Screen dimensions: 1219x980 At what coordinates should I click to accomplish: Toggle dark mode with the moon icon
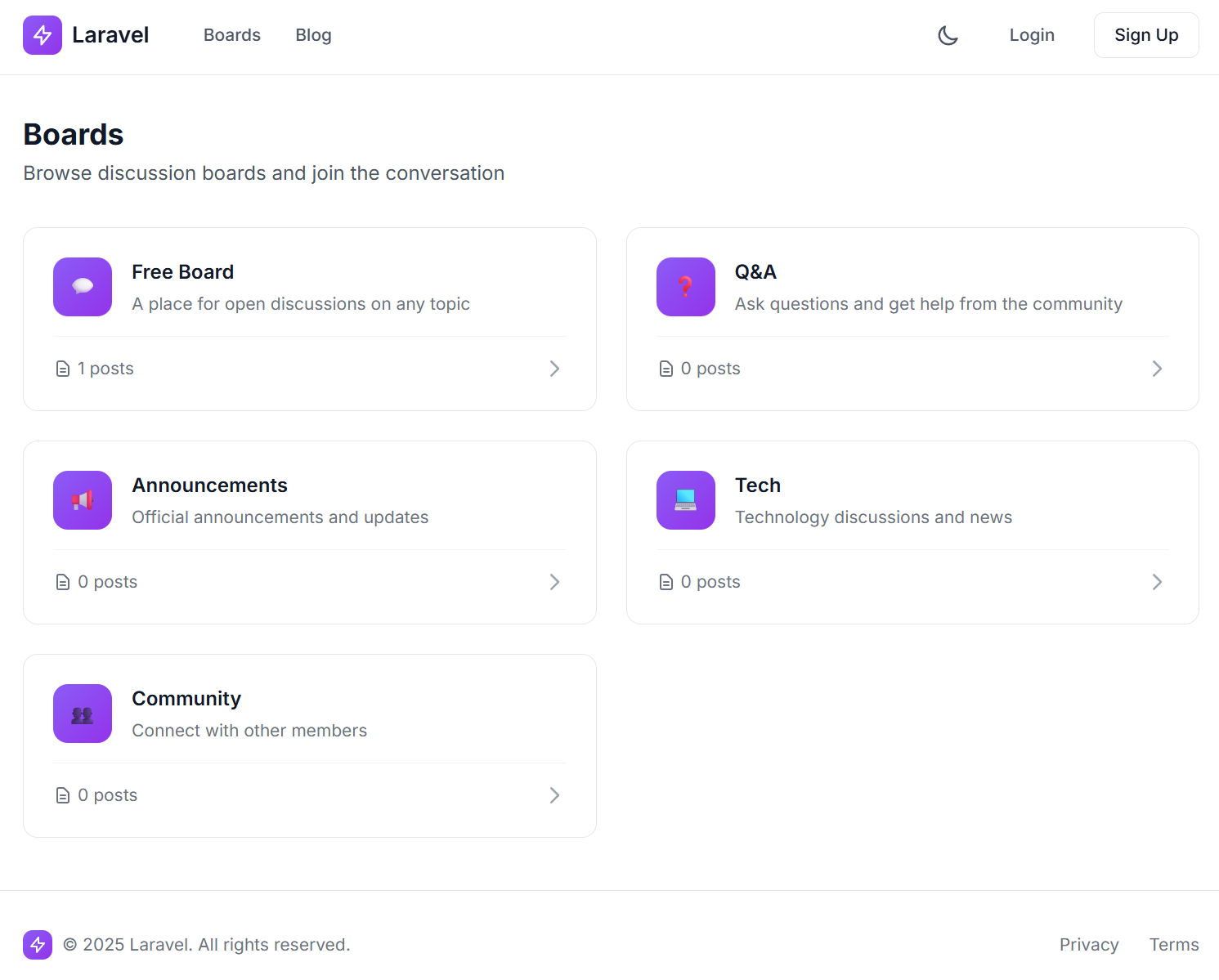point(948,35)
